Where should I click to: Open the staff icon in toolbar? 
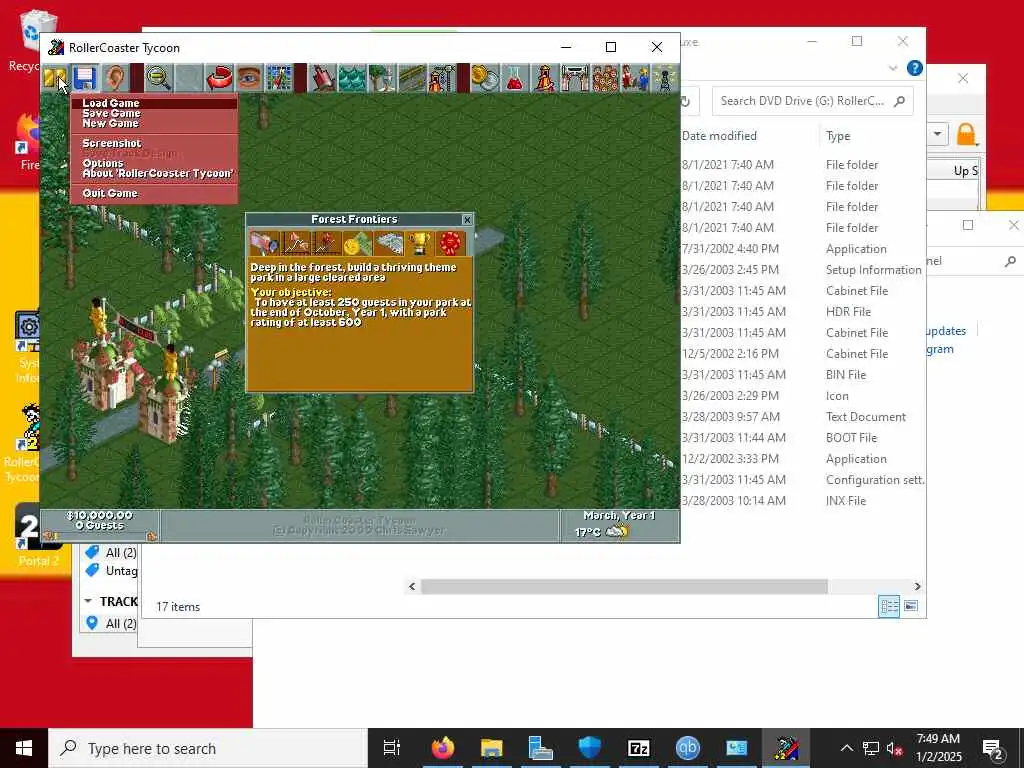pyautogui.click(x=635, y=78)
